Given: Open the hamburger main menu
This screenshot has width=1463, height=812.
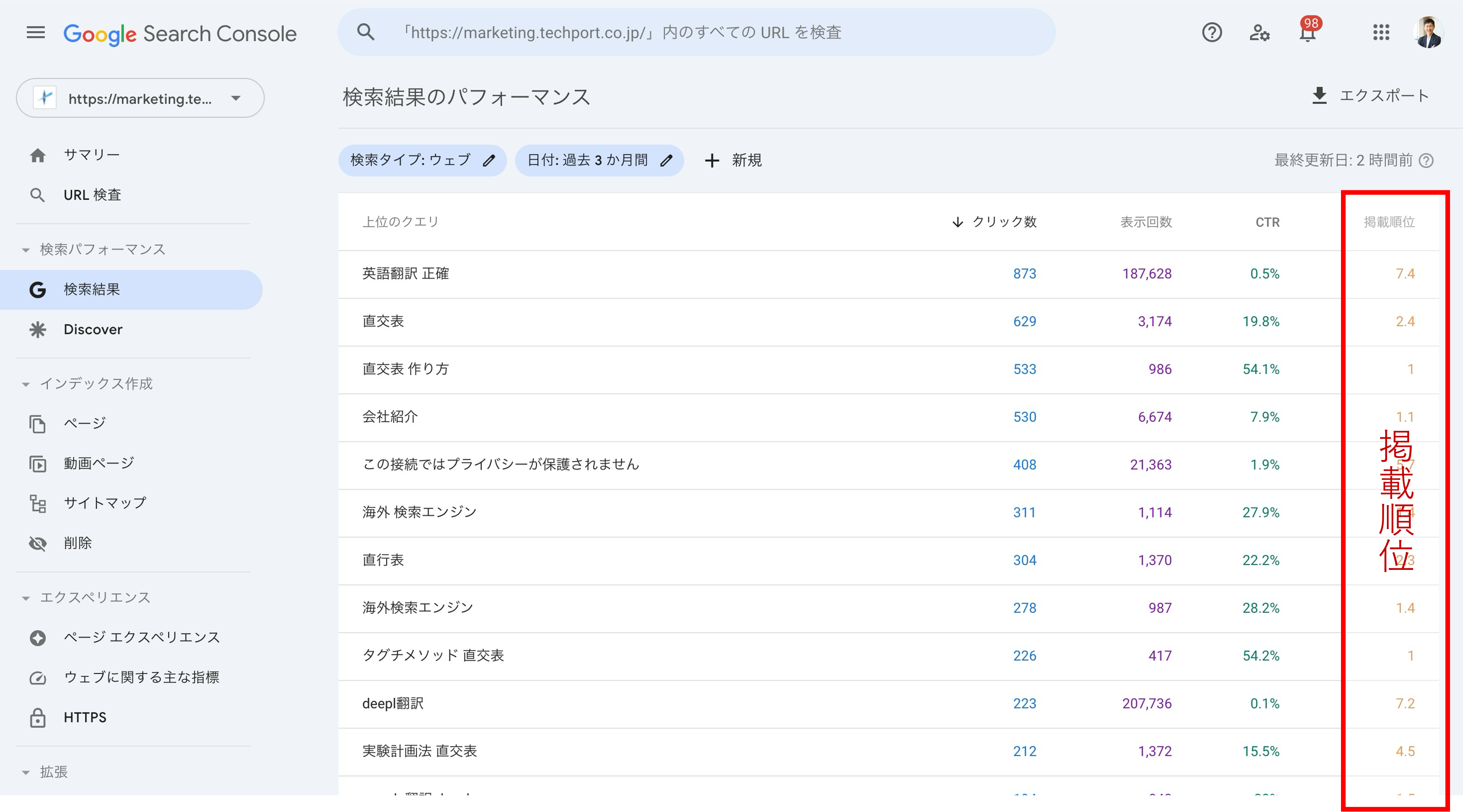Looking at the screenshot, I should [35, 32].
